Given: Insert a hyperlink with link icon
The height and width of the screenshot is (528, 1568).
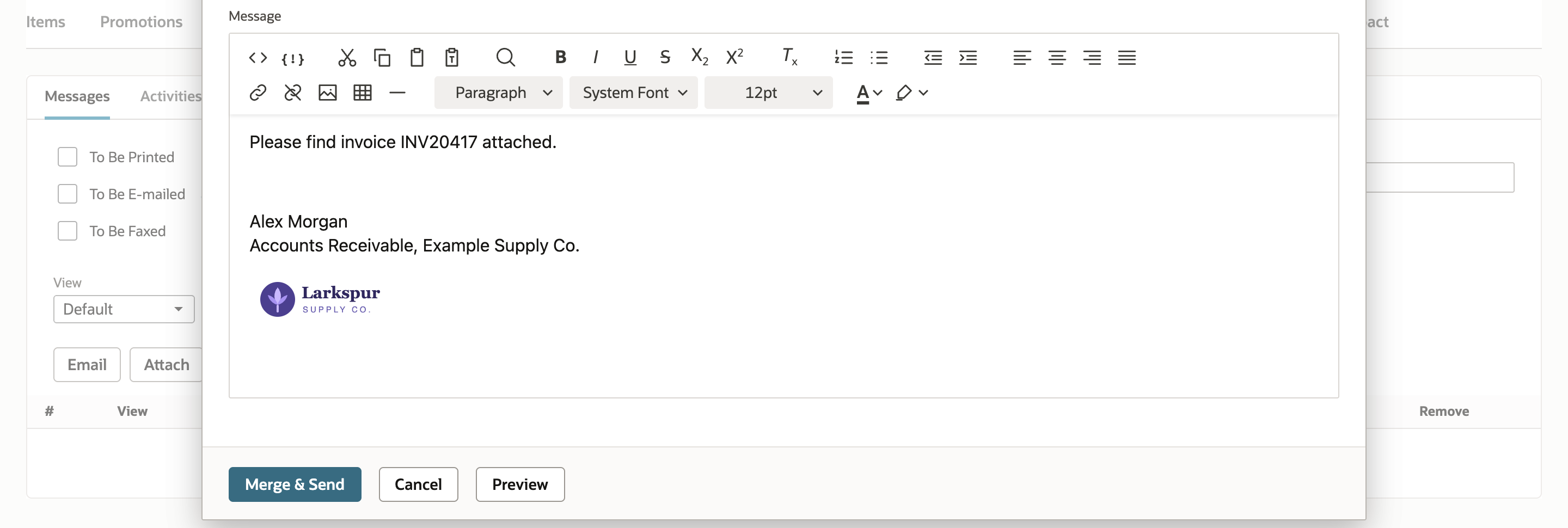Looking at the screenshot, I should (258, 93).
